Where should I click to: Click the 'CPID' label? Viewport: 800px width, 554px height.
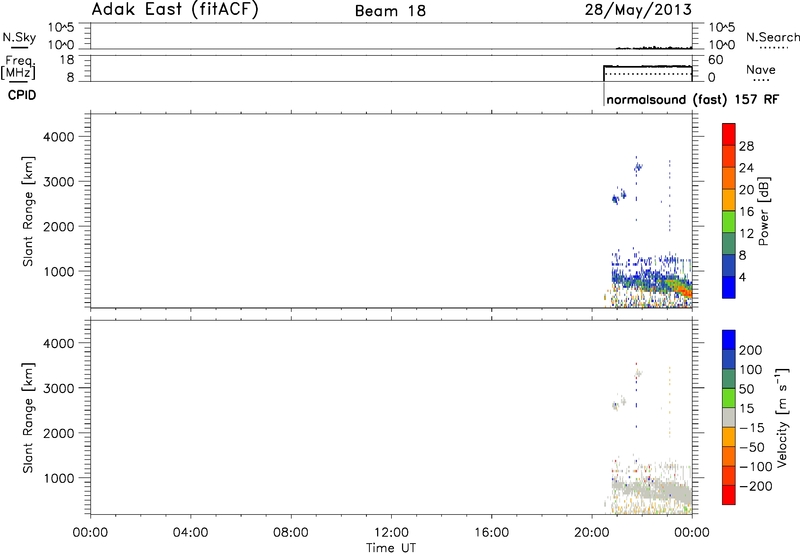pos(22,95)
